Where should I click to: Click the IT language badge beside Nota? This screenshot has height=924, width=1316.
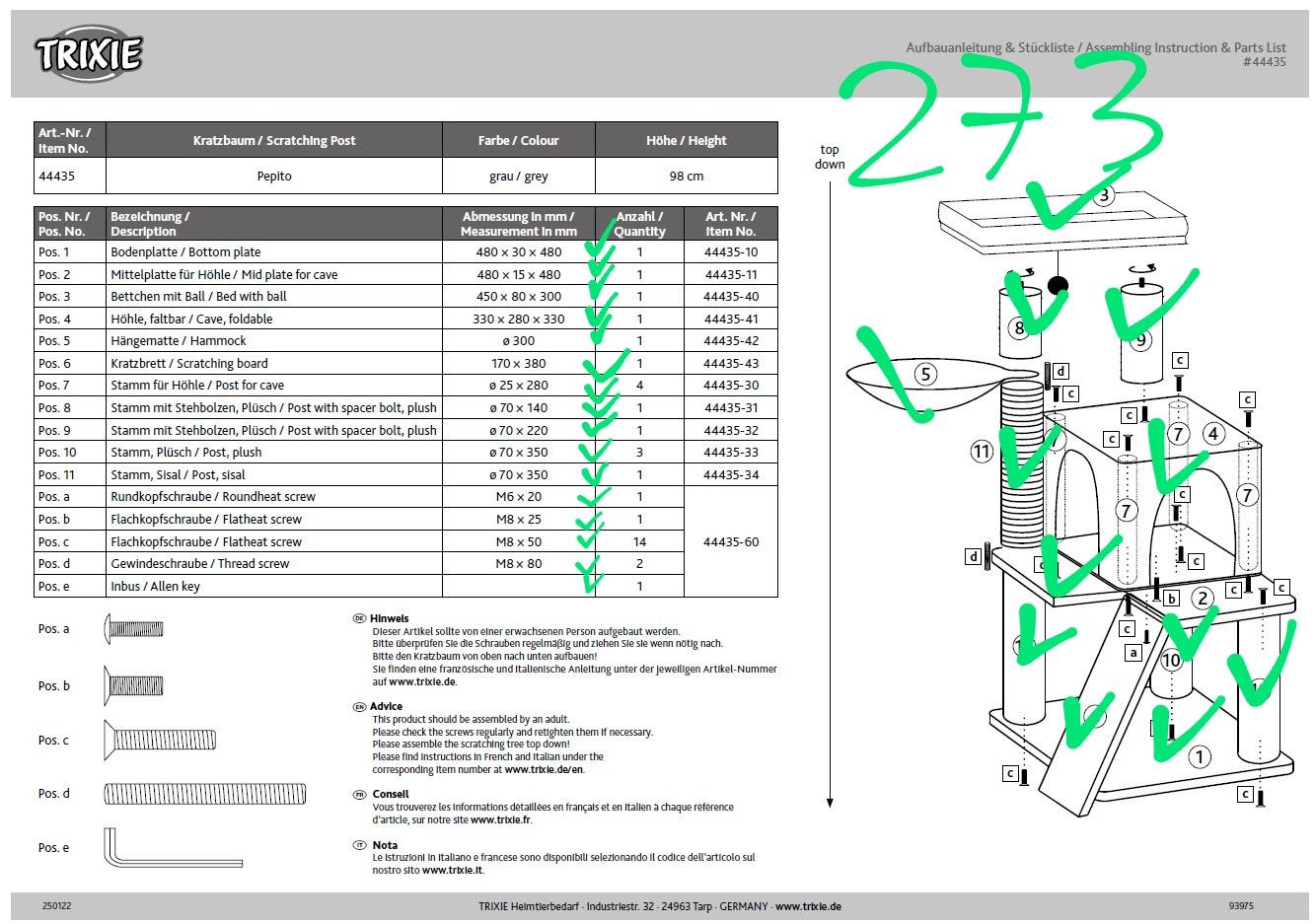(359, 845)
